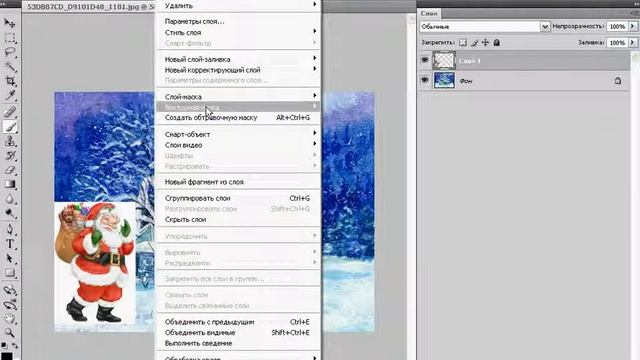Click the Заливка 100% value field
Screen dimensions: 640x360
(617, 42)
